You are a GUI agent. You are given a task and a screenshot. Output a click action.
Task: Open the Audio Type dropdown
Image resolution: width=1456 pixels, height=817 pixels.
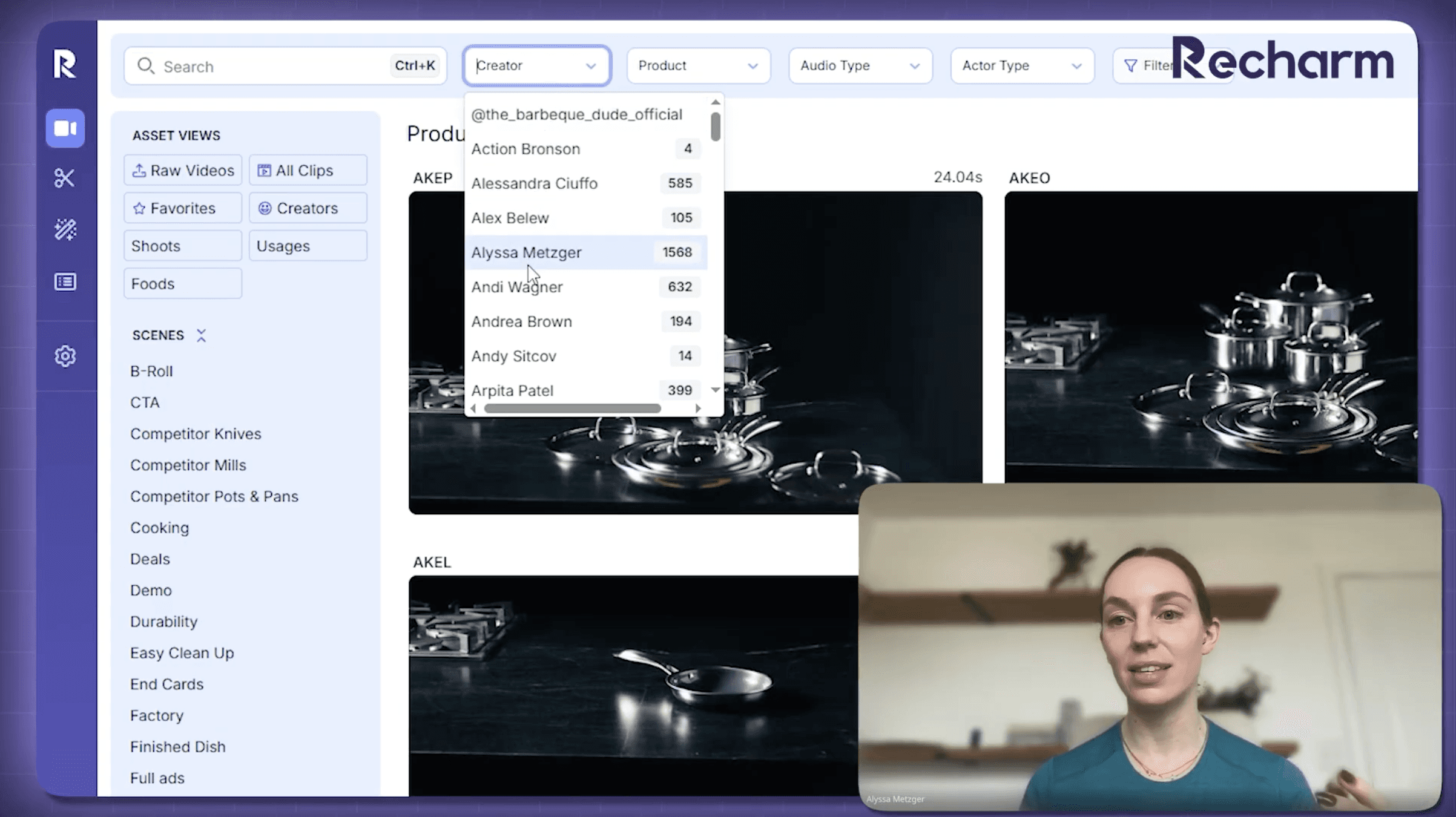click(859, 65)
